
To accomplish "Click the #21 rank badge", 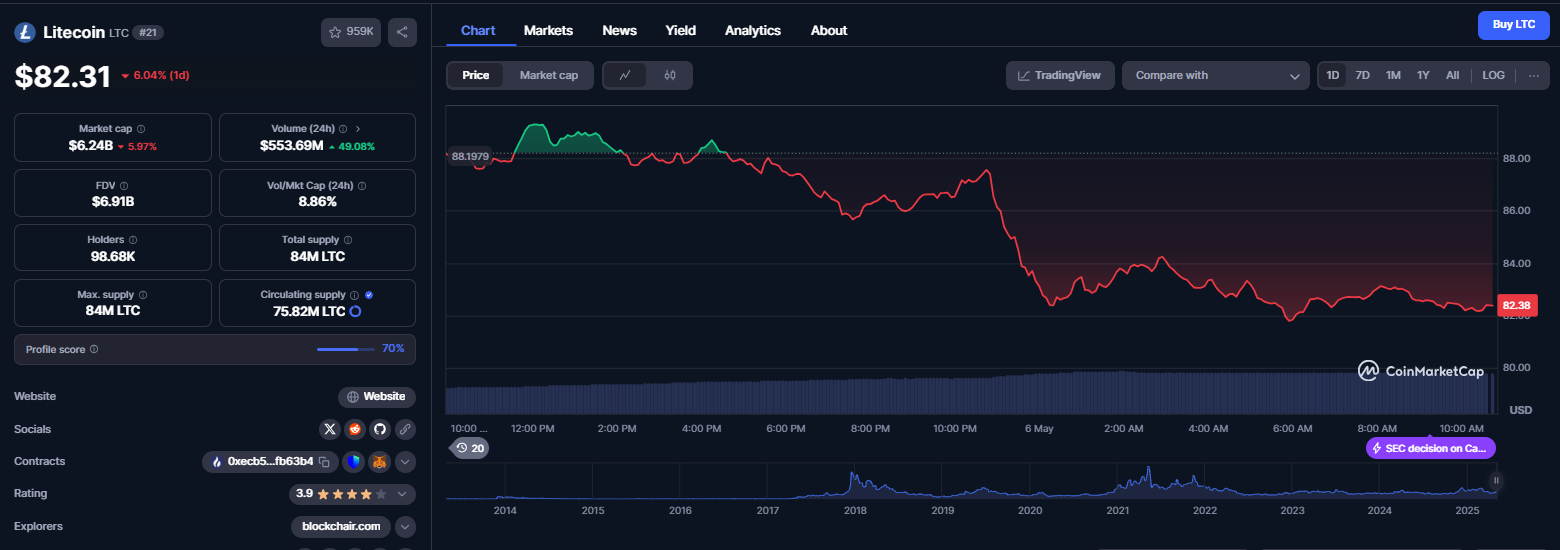I will [149, 33].
